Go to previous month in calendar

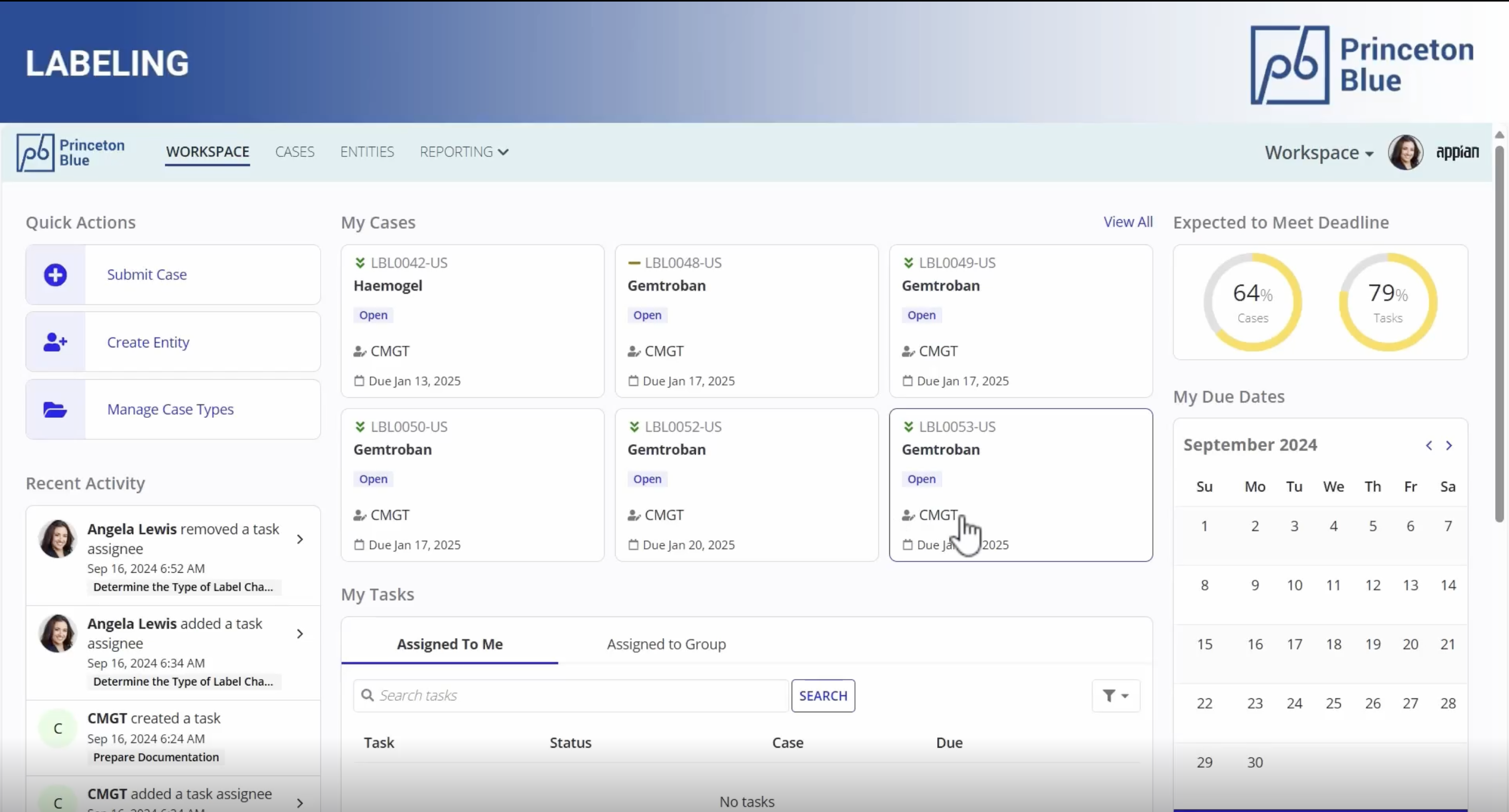point(1429,446)
